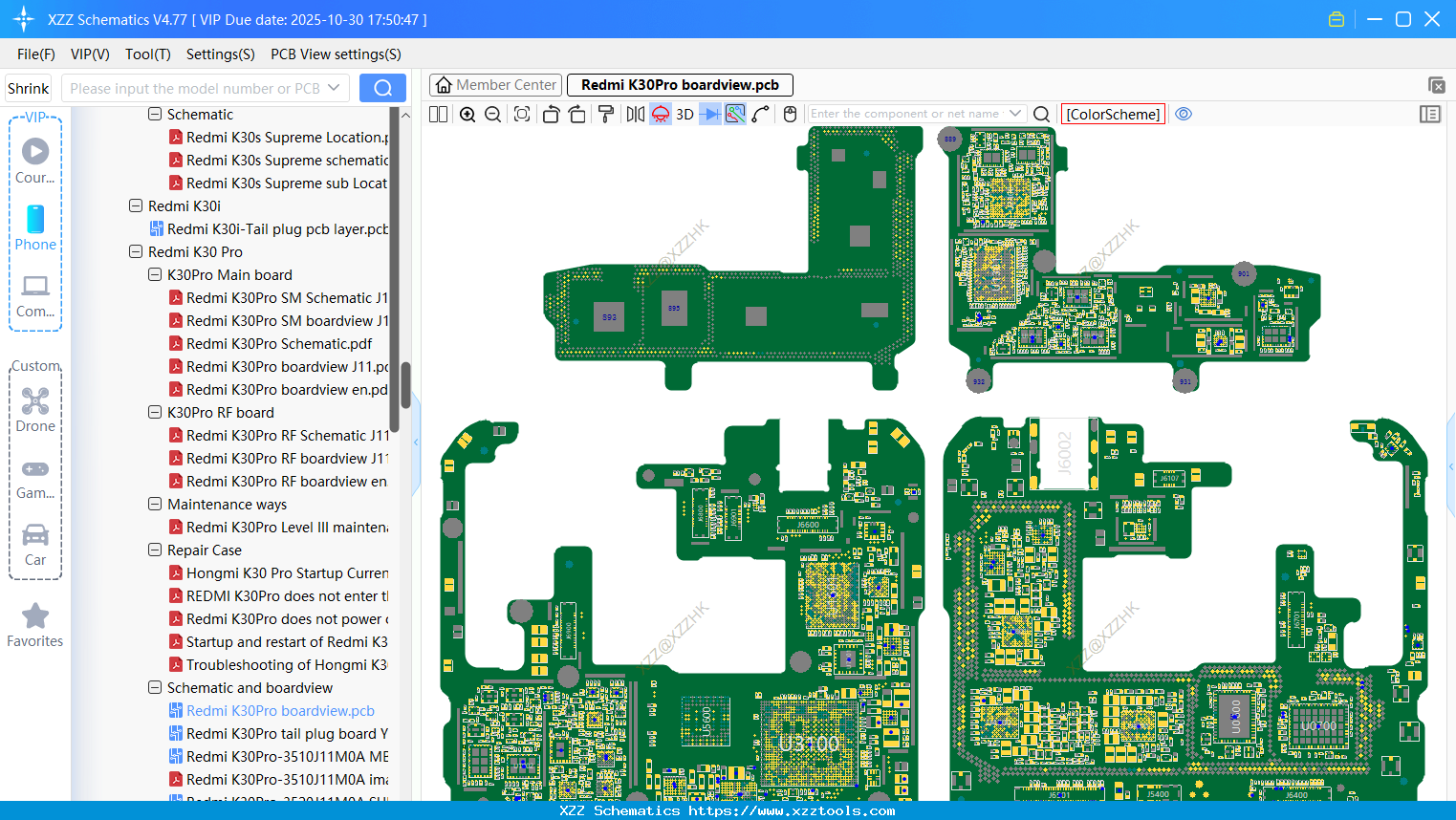Open the Tool(T) menu
Image resolution: width=1456 pixels, height=820 pixels.
147,54
